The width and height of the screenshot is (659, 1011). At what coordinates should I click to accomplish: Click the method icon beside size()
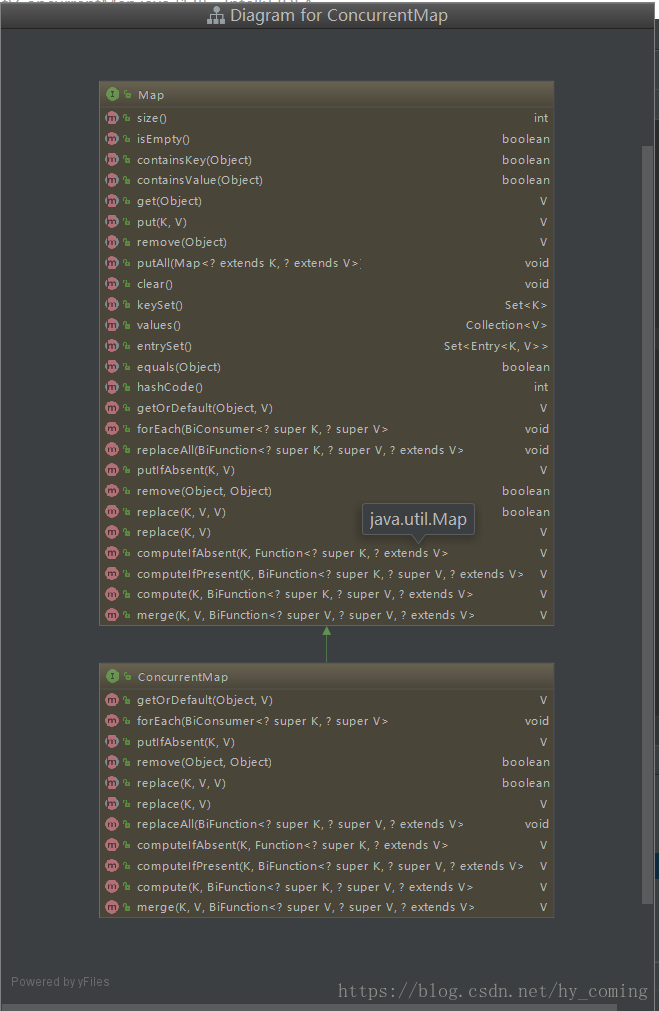[x=112, y=118]
